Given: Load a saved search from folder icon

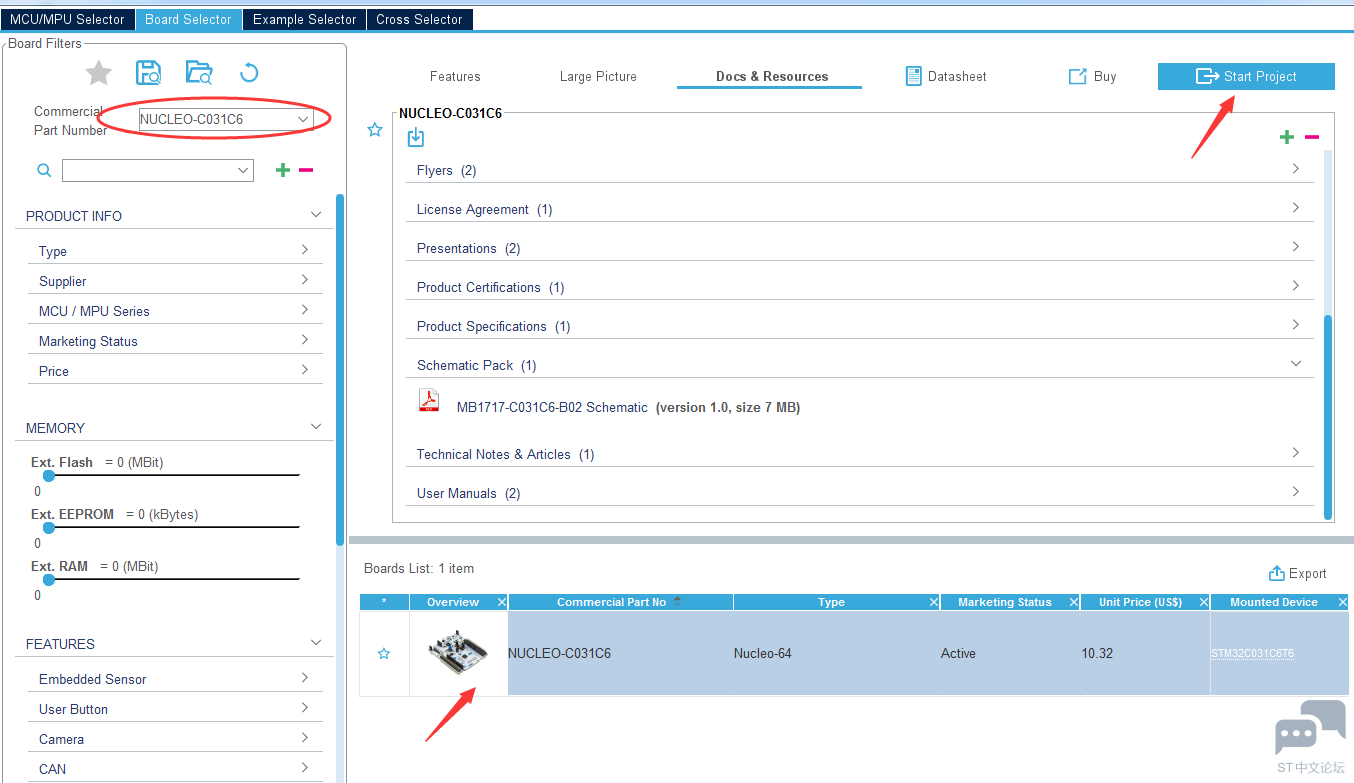Looking at the screenshot, I should (x=199, y=72).
